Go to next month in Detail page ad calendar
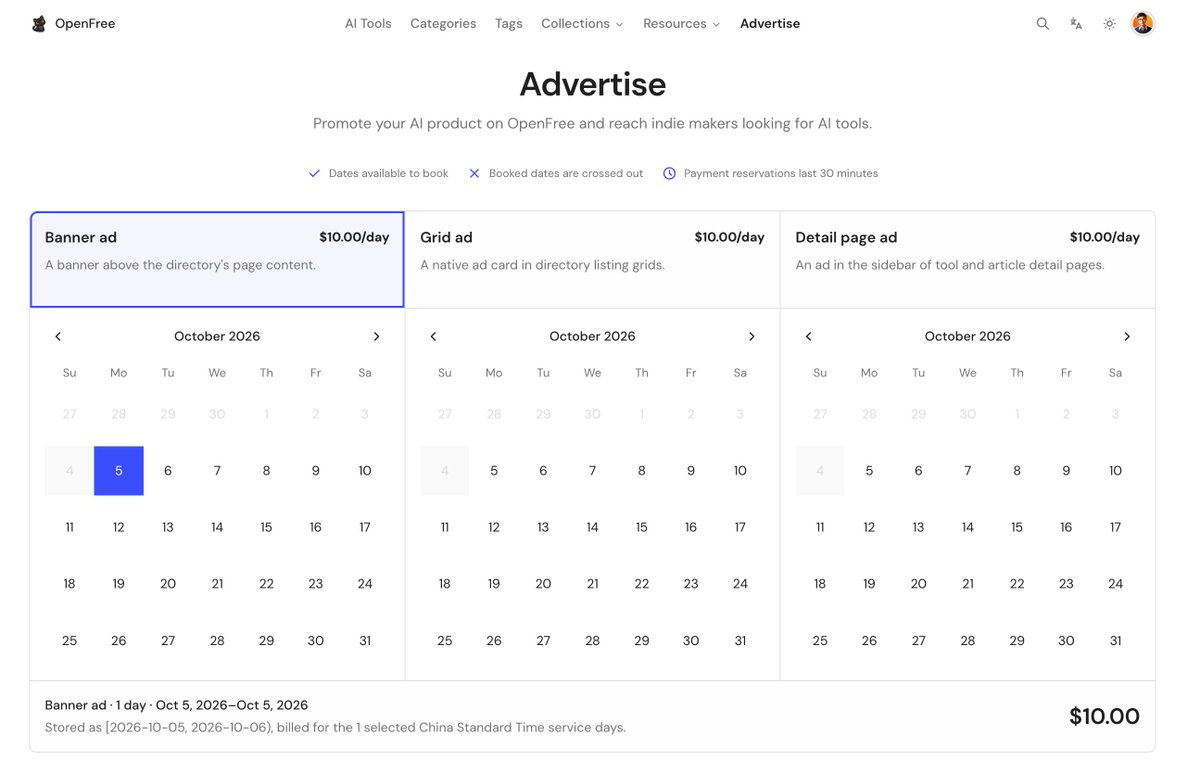This screenshot has height=773, width=1200. pos(1127,336)
